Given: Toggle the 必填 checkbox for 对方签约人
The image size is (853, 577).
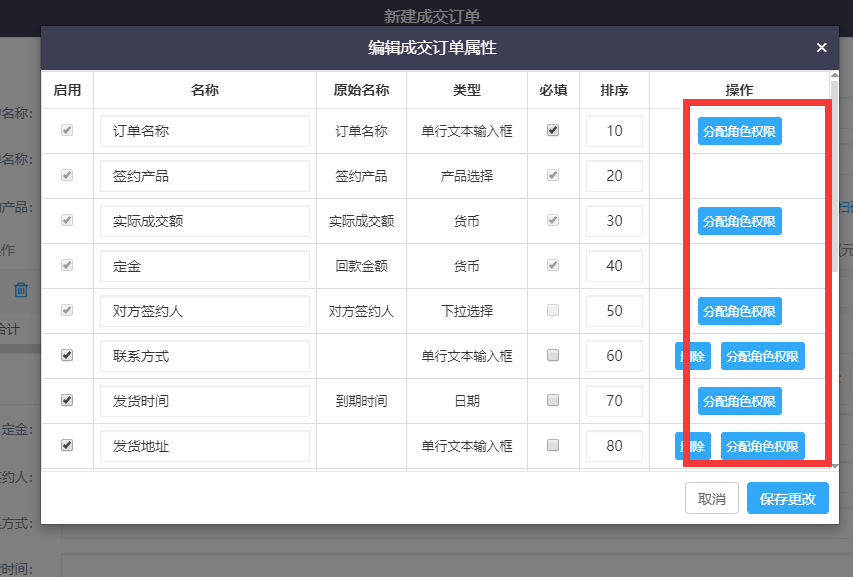Looking at the screenshot, I should point(553,310).
